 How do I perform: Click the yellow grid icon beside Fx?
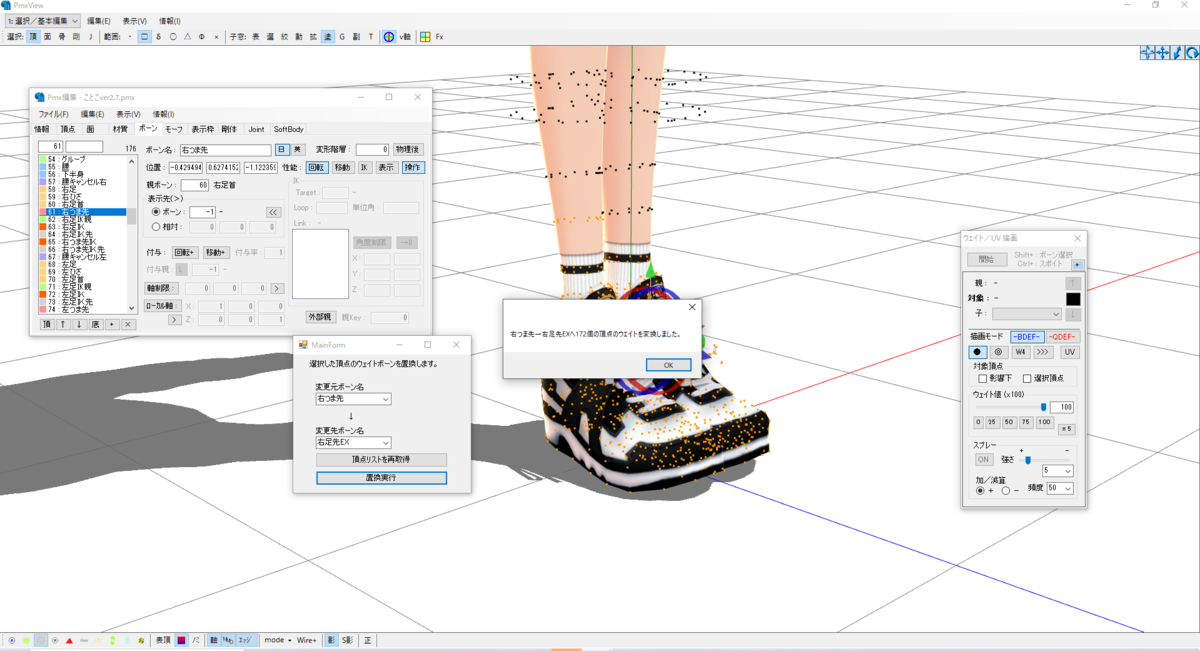pyautogui.click(x=425, y=36)
